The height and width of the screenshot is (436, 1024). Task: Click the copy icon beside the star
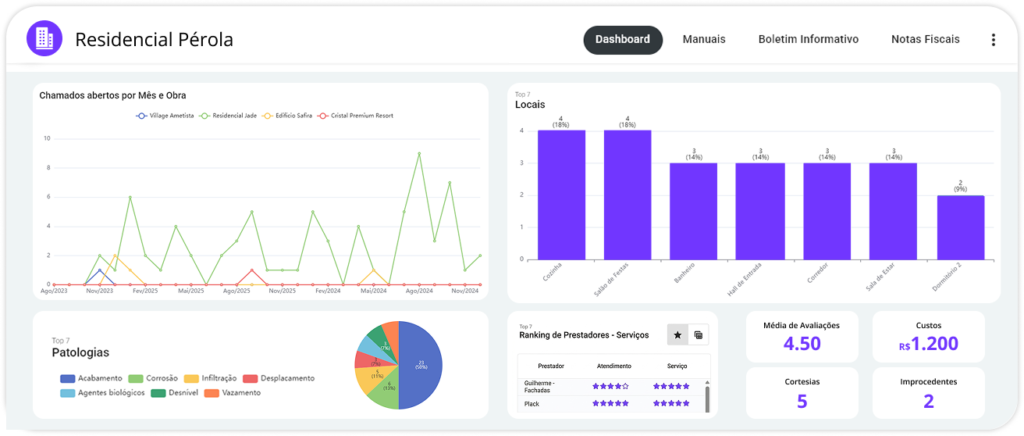699,334
